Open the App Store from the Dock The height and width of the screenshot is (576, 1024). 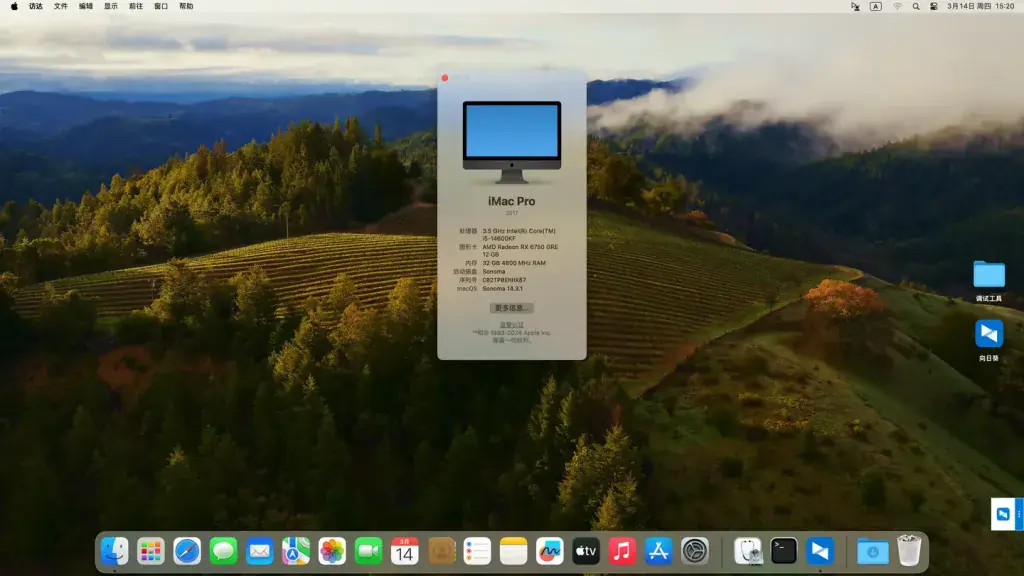click(x=658, y=551)
